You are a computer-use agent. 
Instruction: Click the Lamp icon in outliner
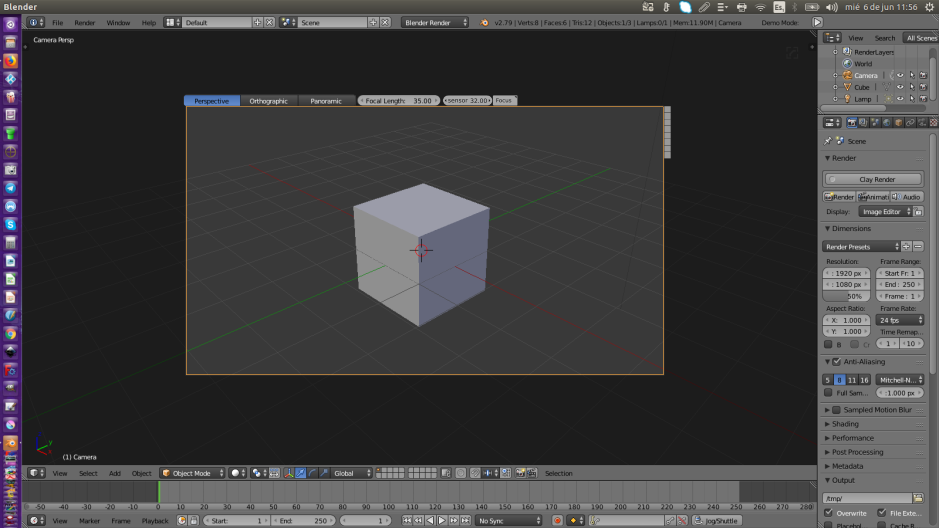[847, 99]
